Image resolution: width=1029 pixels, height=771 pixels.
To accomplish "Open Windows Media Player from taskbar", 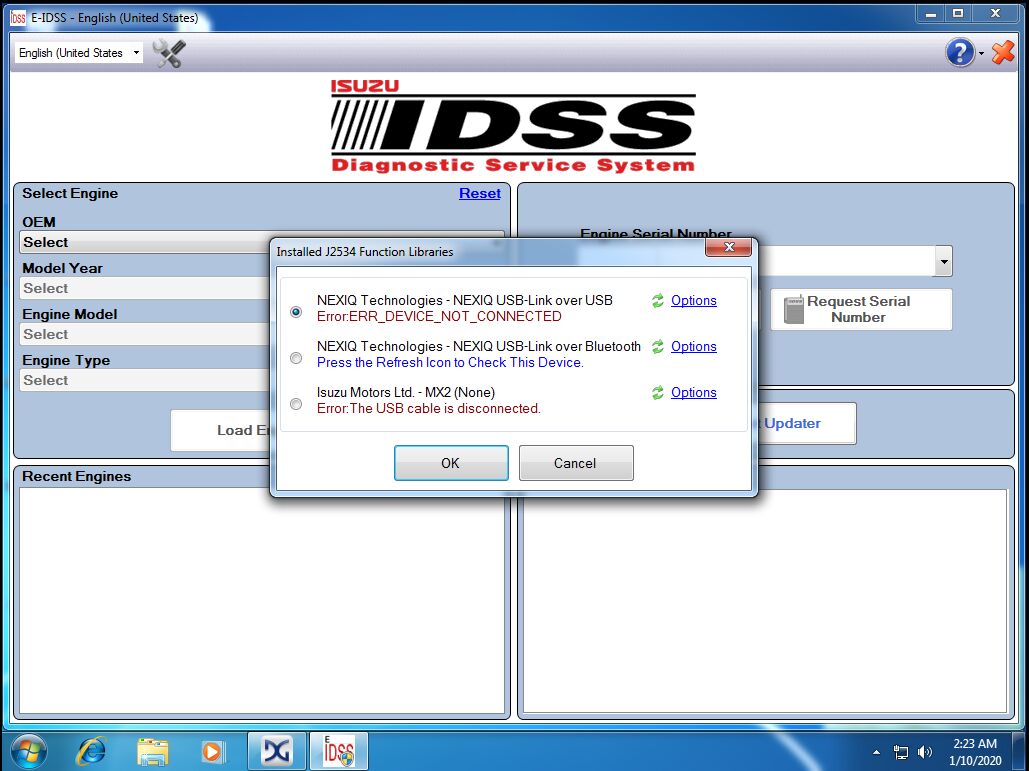I will pos(213,751).
